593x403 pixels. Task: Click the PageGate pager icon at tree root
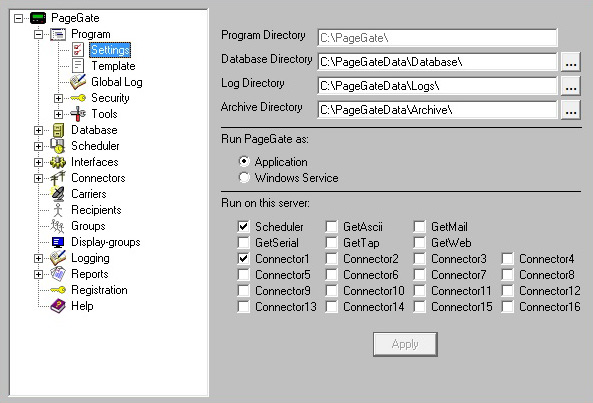38,18
